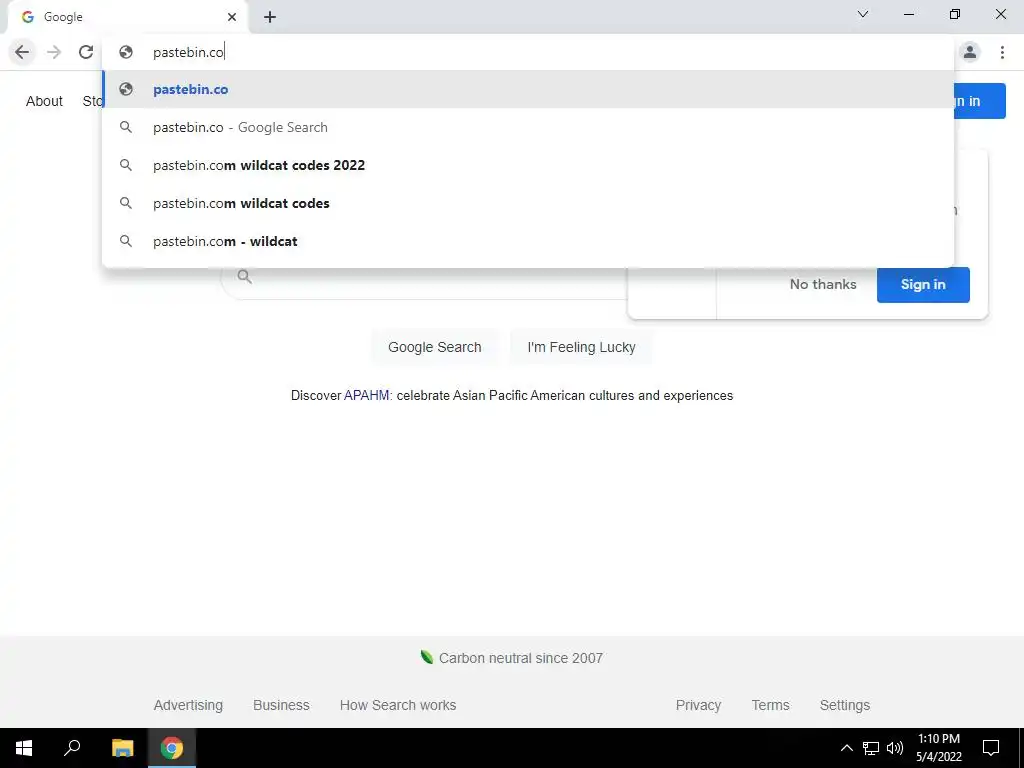Open the tab search chevron
This screenshot has height=768, width=1024.
point(863,14)
